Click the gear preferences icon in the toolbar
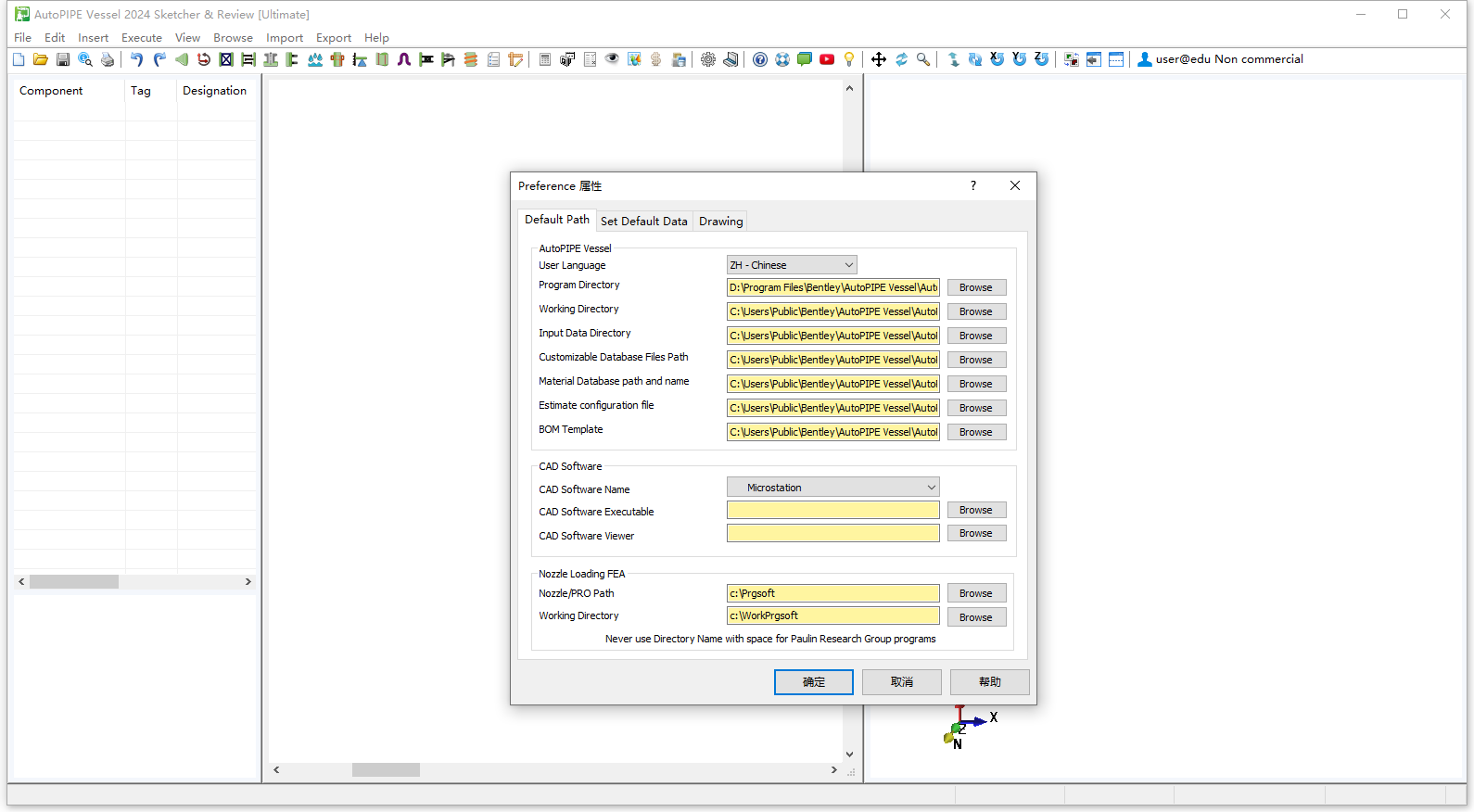 [708, 59]
